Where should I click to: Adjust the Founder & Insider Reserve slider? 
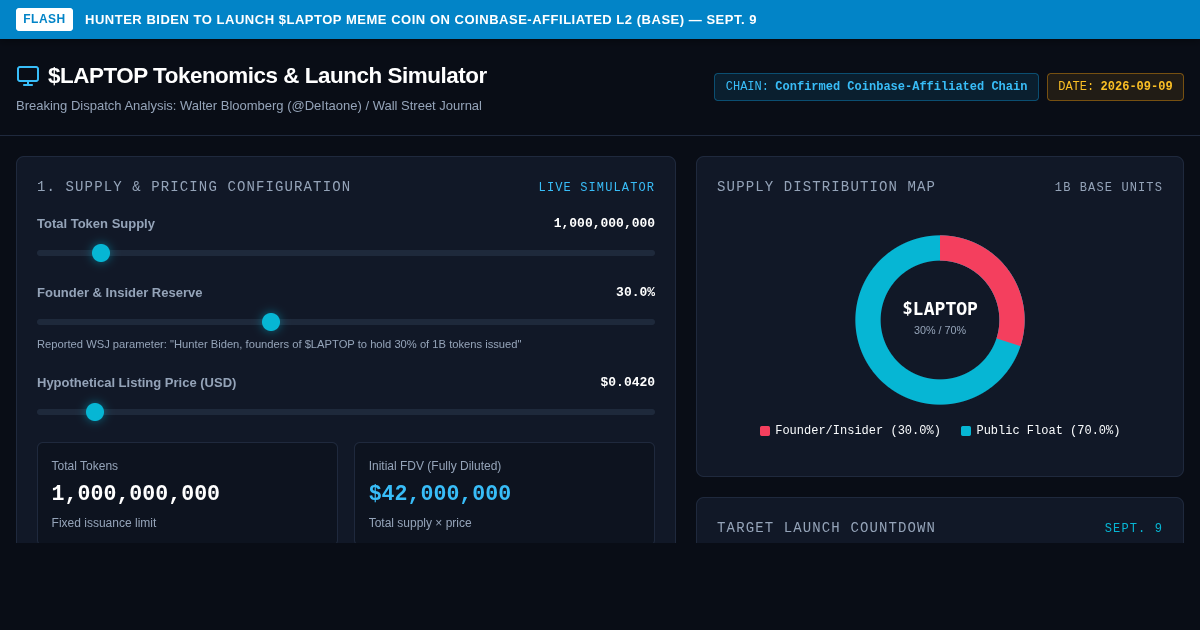[x=346, y=322]
